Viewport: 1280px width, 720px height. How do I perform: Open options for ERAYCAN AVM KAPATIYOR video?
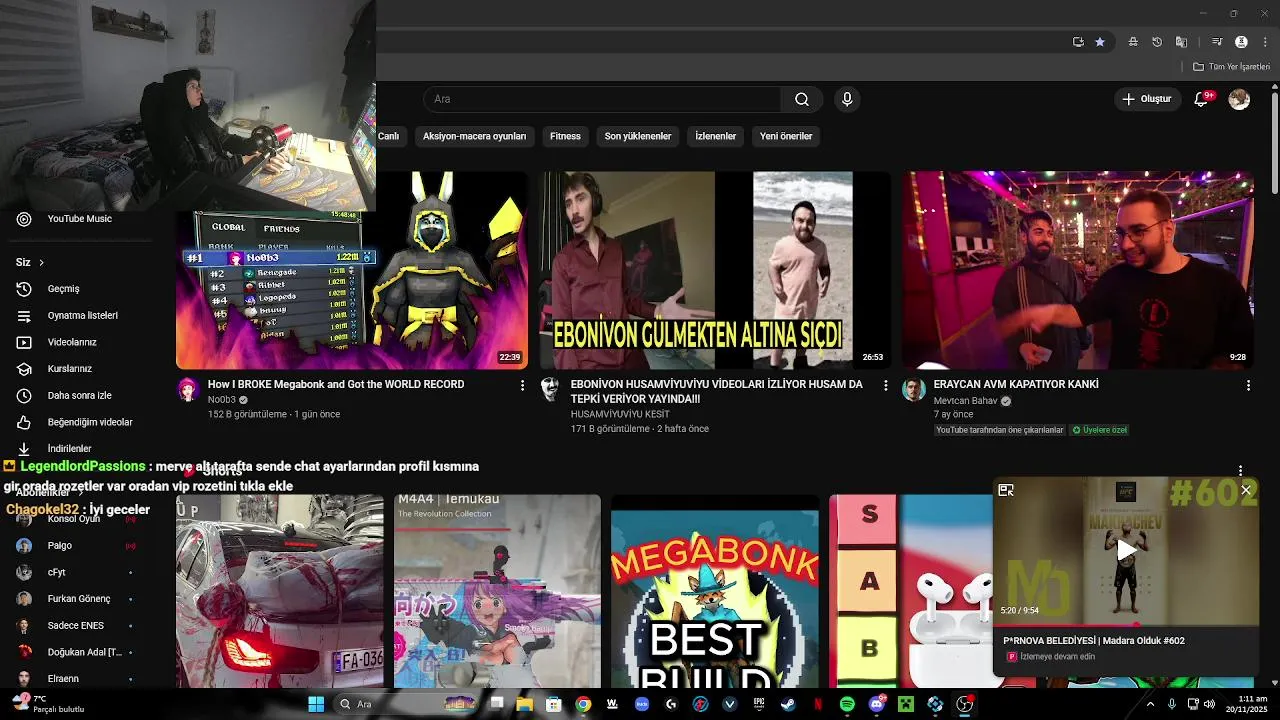(1248, 385)
